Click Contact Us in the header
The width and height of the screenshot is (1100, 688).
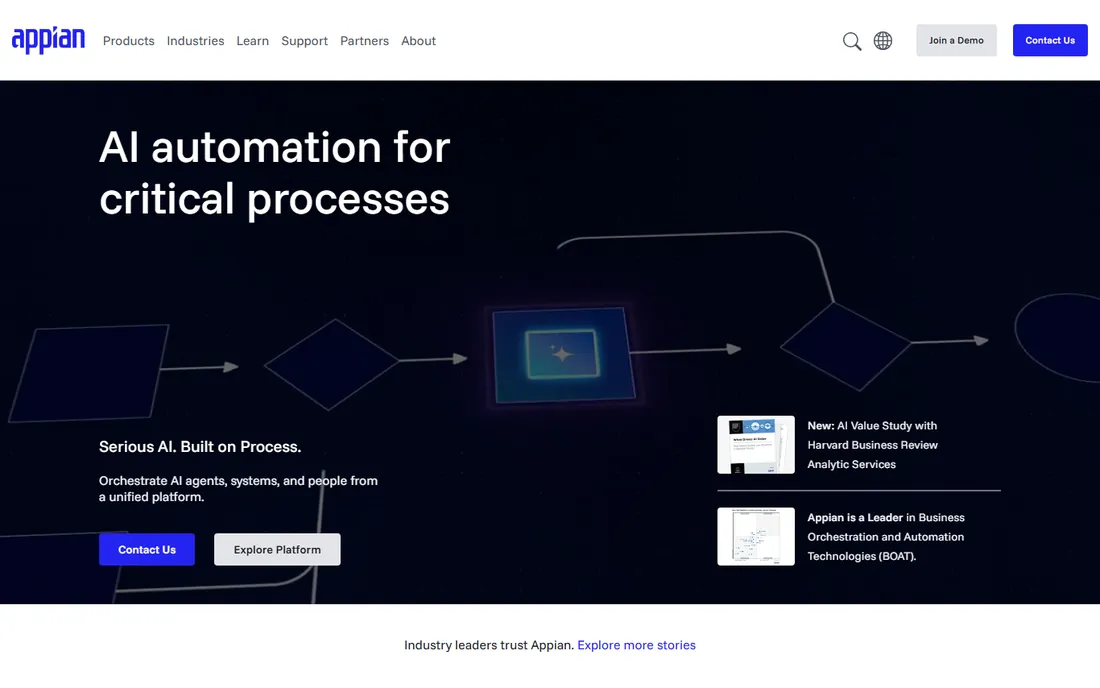tap(1049, 41)
